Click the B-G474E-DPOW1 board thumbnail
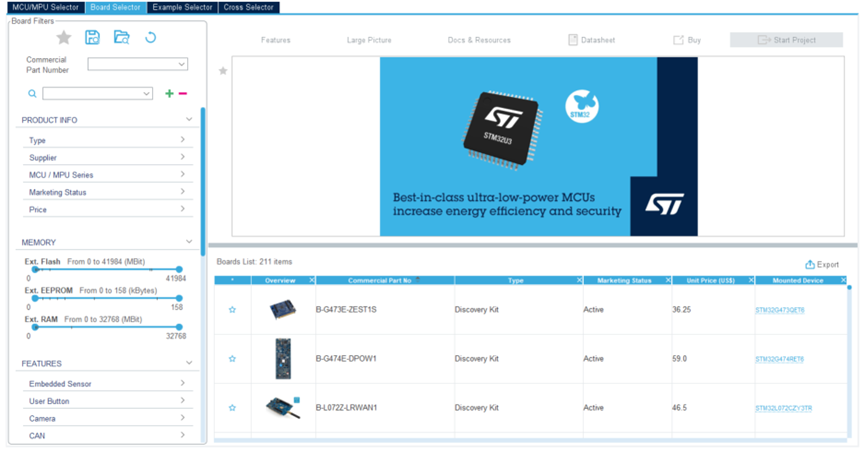 (x=283, y=359)
